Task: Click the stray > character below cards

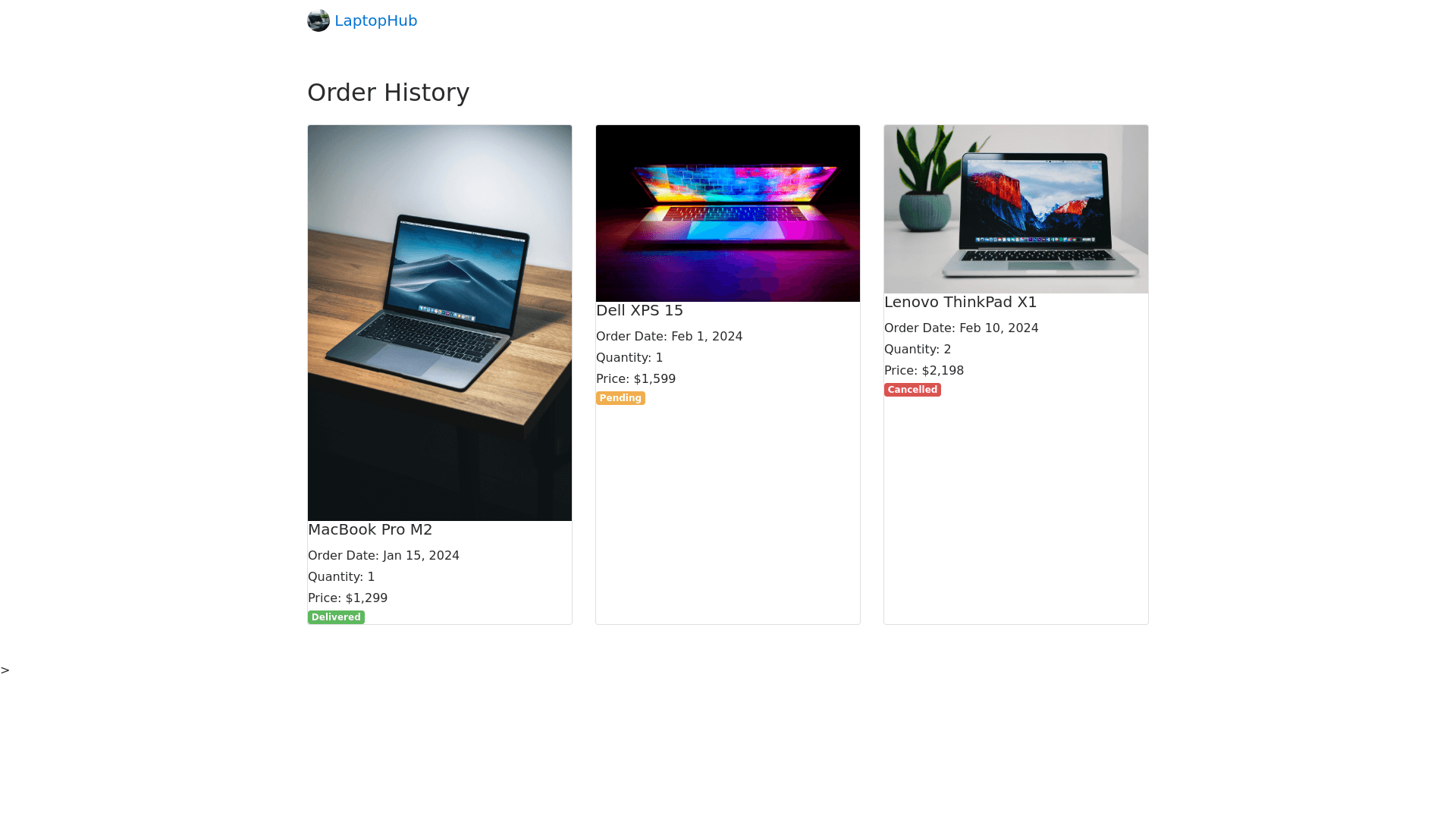Action: point(5,670)
